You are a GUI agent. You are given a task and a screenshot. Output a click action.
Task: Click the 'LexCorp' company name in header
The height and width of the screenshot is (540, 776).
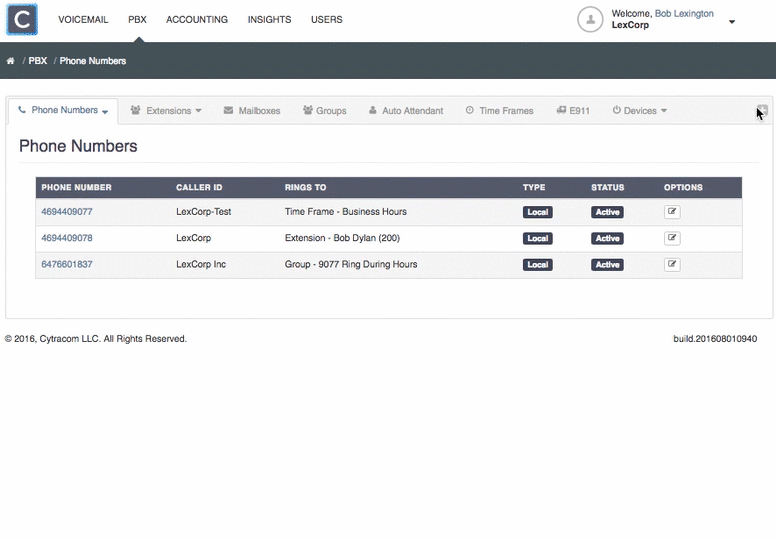click(x=630, y=25)
